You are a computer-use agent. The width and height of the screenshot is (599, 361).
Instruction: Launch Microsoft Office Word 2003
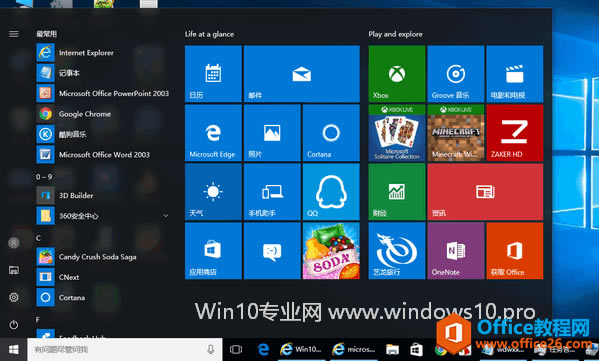click(103, 155)
